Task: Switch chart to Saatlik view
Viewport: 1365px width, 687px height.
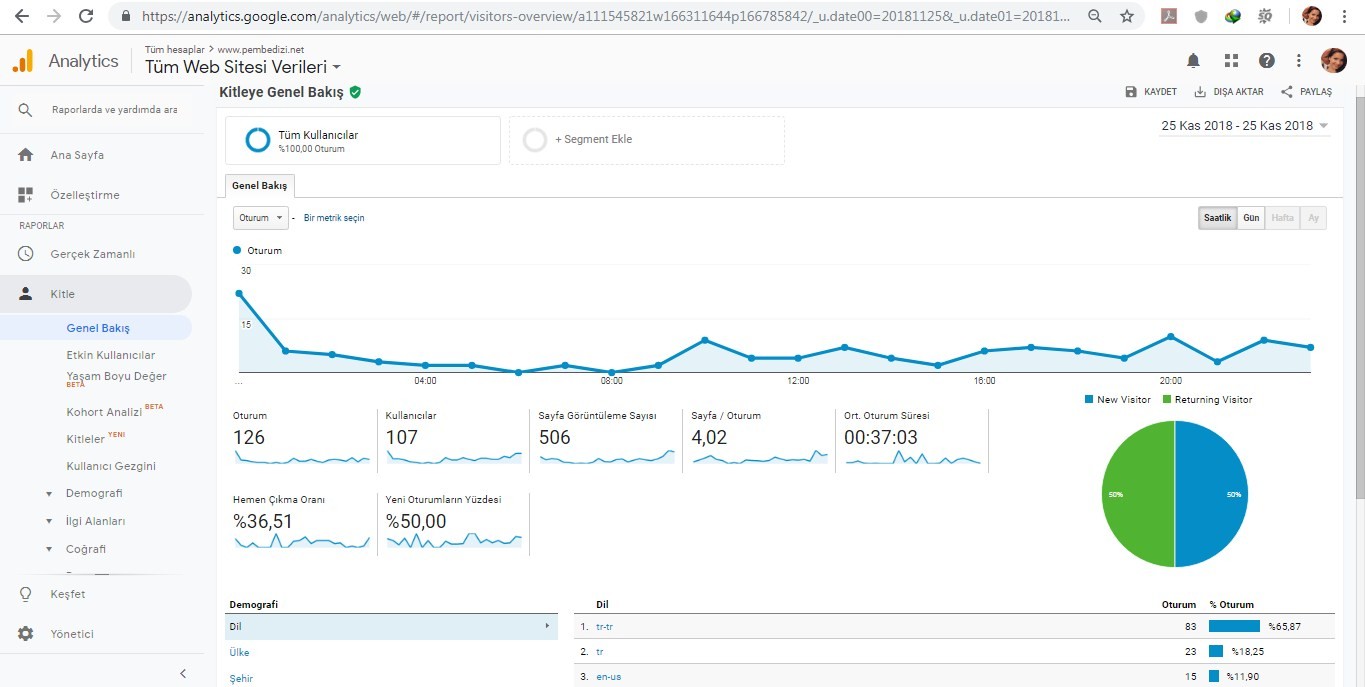Action: [x=1217, y=218]
